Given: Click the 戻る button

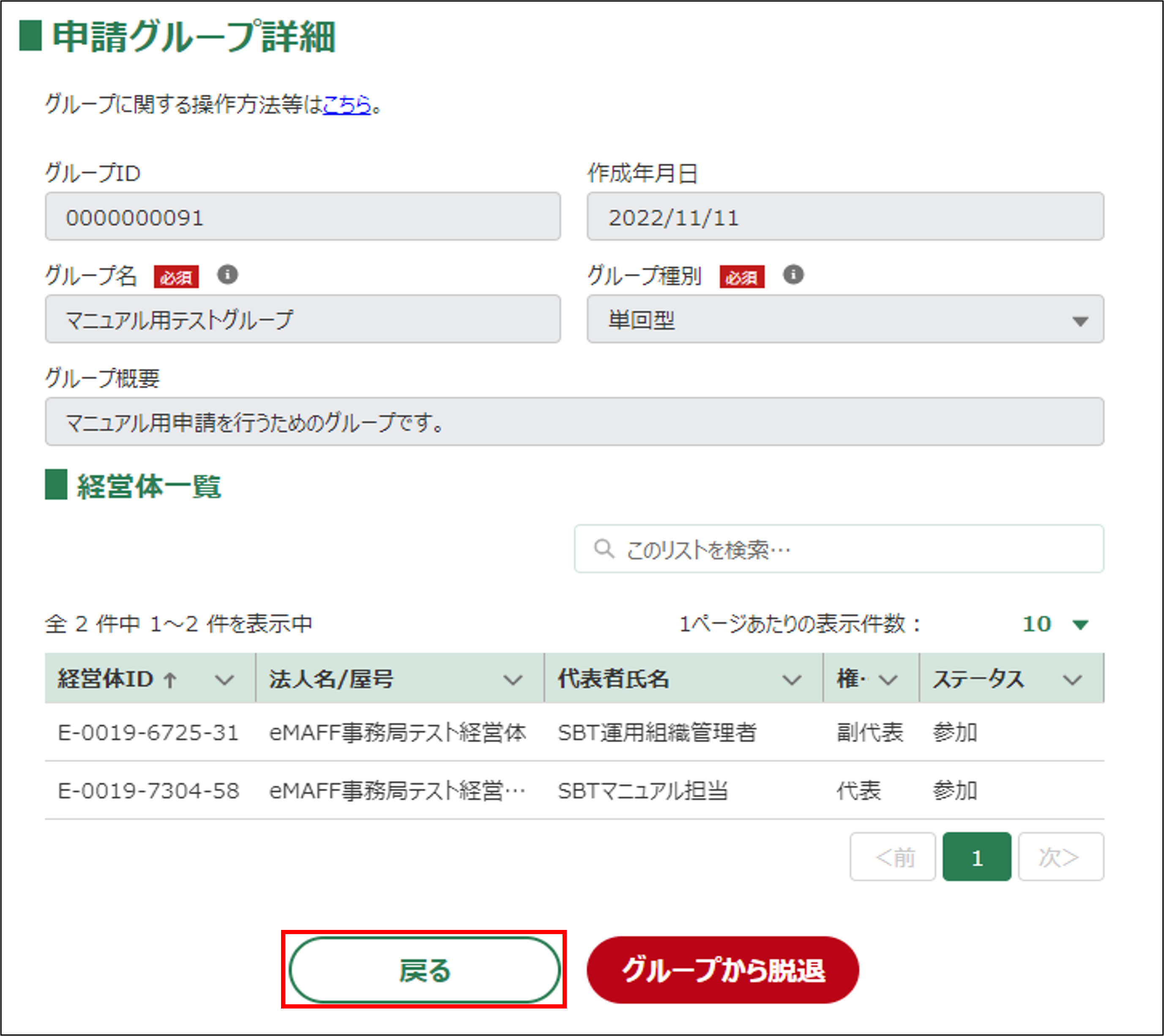Looking at the screenshot, I should (424, 970).
